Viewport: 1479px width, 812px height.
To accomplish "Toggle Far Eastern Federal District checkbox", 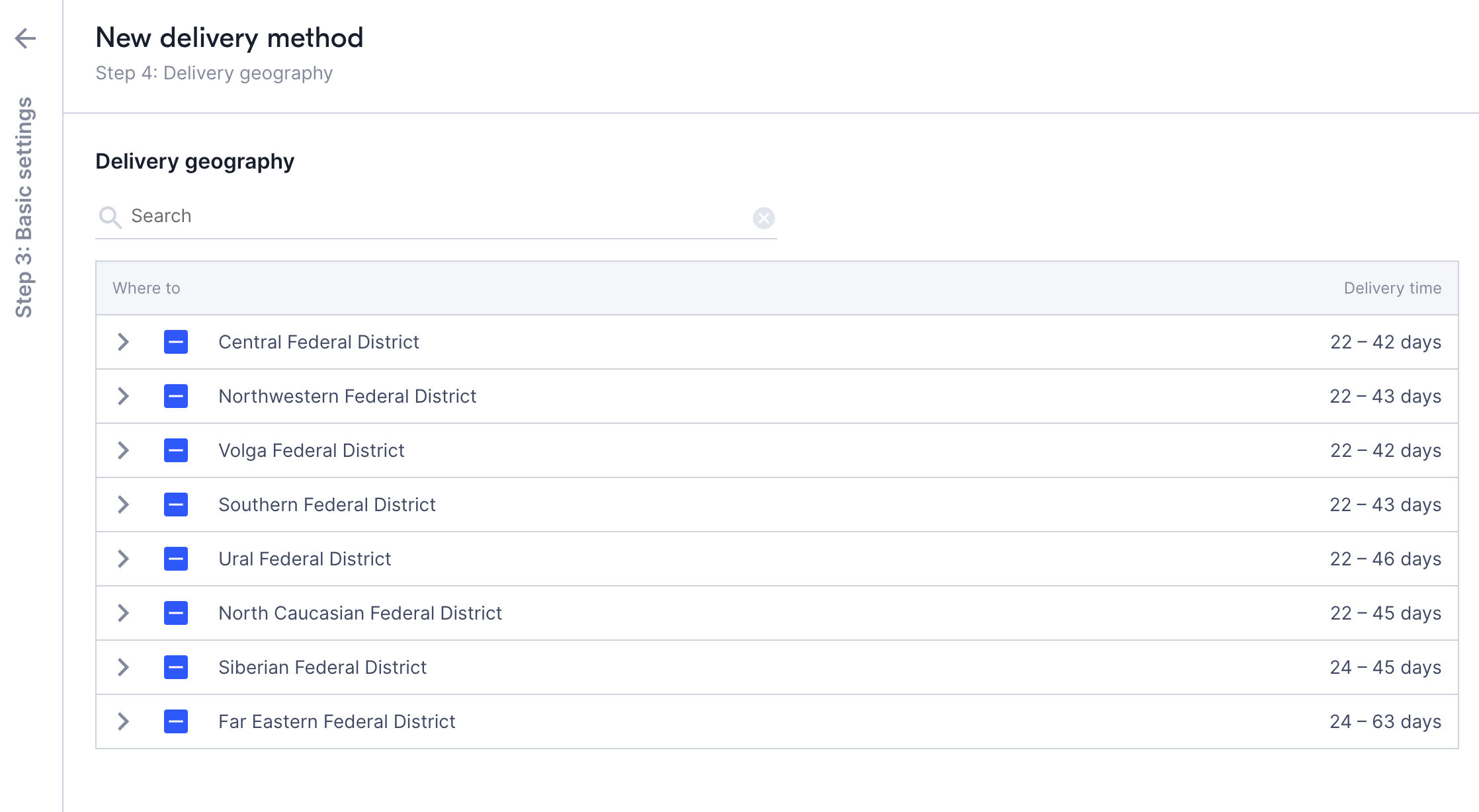I will coord(176,721).
